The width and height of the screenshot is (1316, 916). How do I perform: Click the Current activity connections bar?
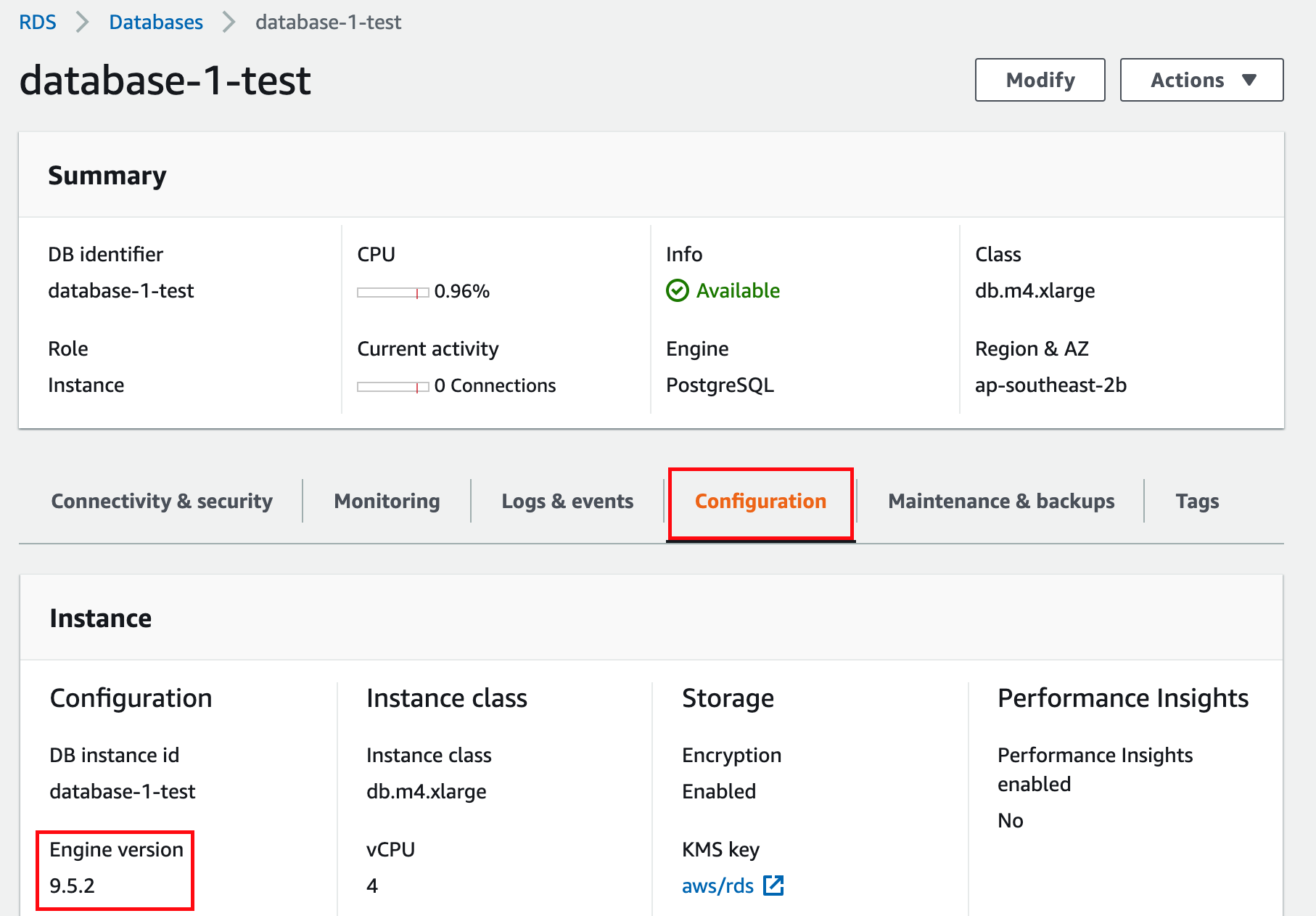point(392,387)
